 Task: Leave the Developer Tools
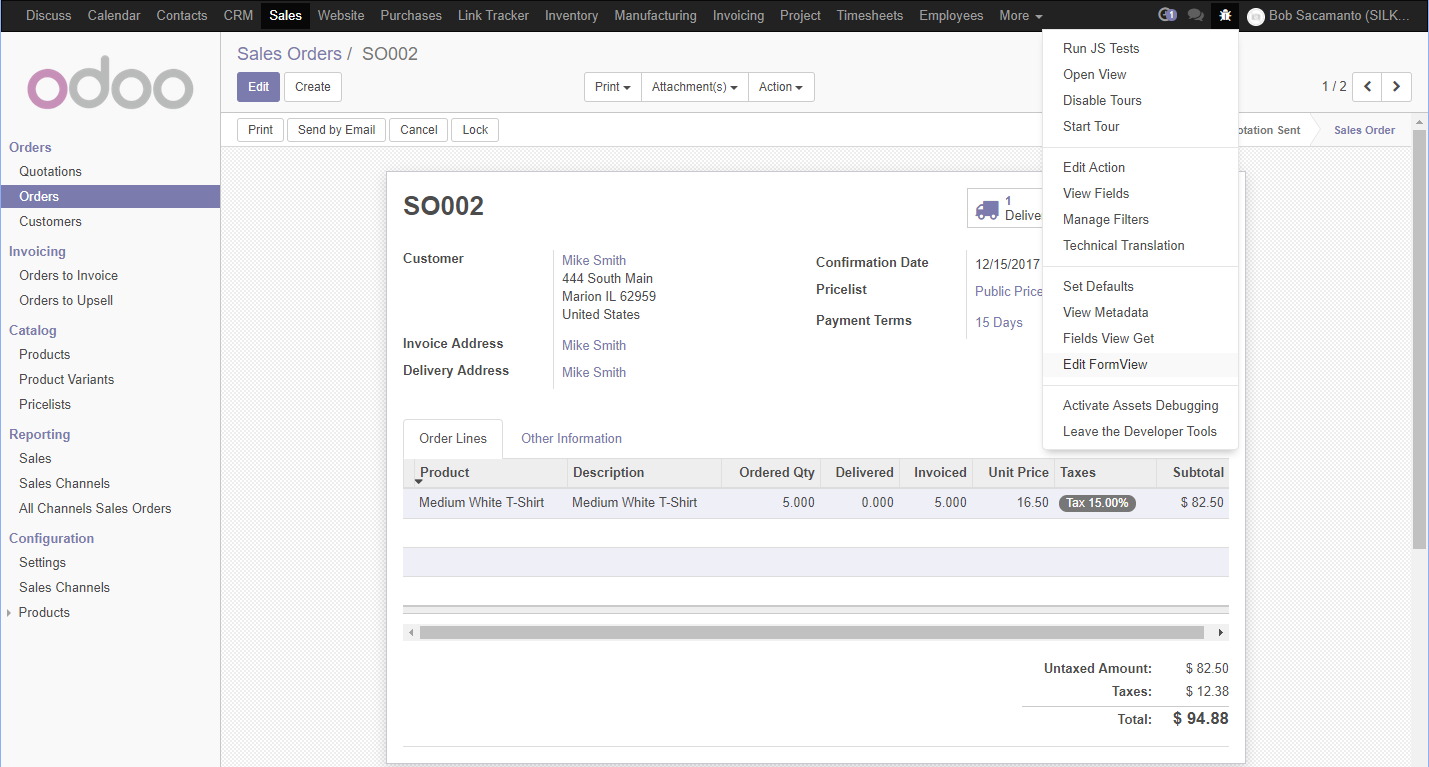coord(1140,431)
